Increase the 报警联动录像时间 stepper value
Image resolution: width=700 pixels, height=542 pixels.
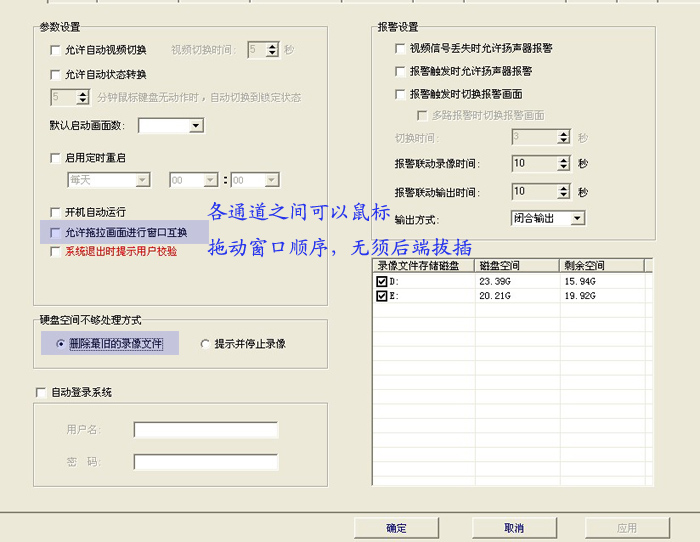coord(564,159)
